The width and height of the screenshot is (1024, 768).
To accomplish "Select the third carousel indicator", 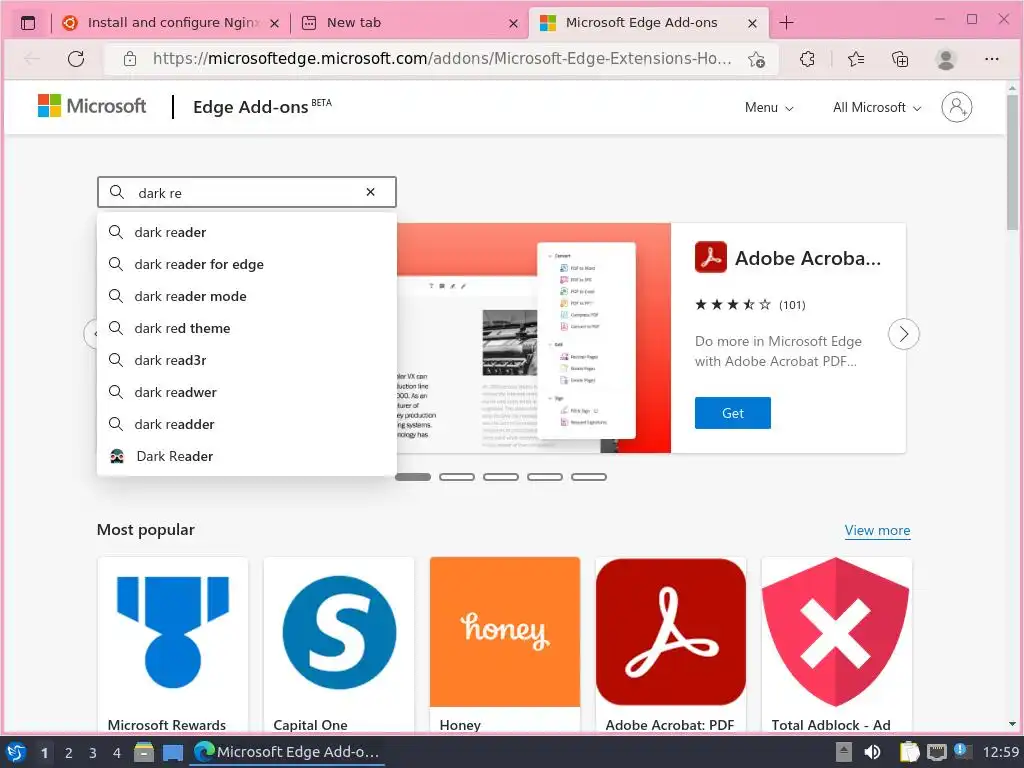I will tap(501, 477).
